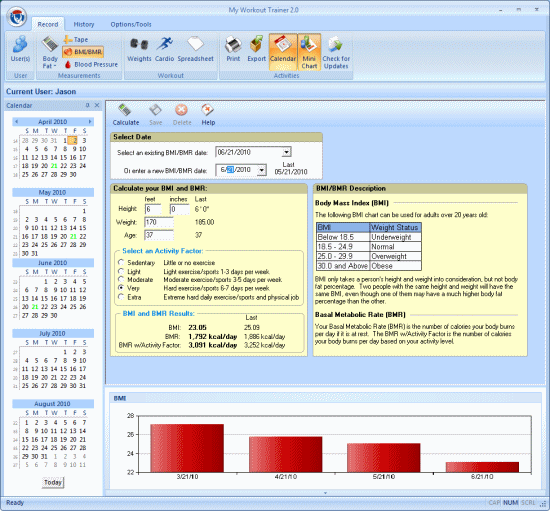This screenshot has height=511, width=550.
Task: Switch to the Options/Tools tab
Action: 131,24
